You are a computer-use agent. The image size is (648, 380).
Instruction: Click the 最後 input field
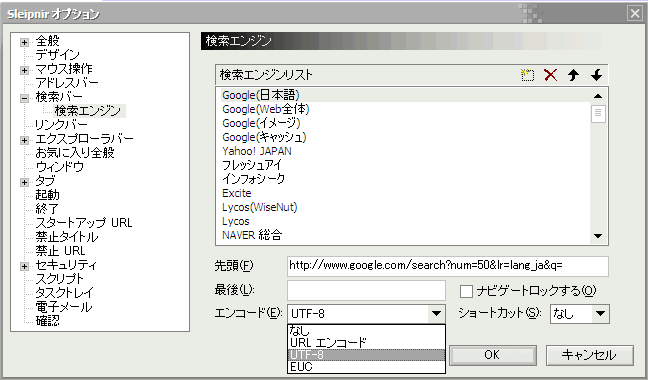point(366,290)
